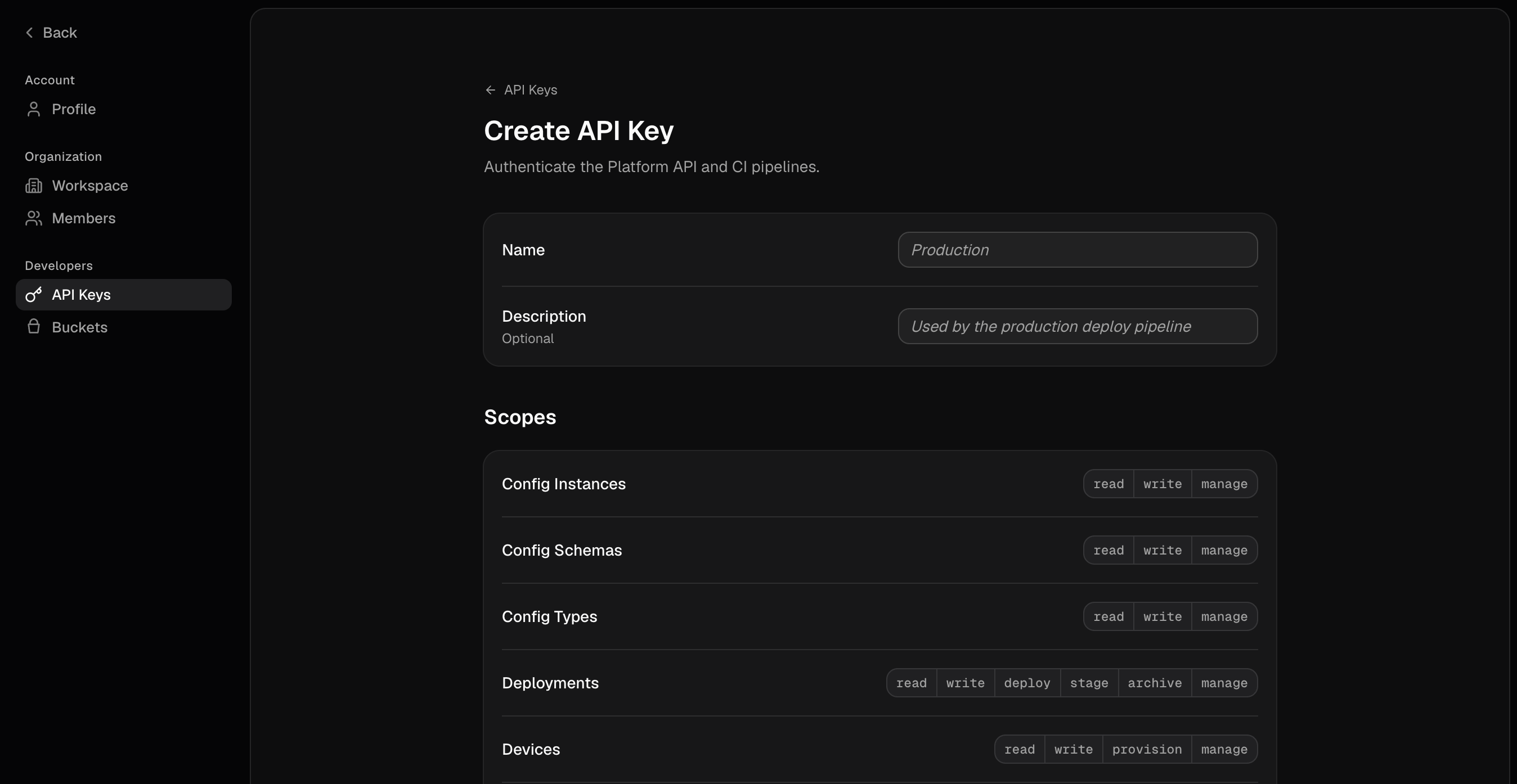Open Workspace settings
This screenshot has height=784, width=1517.
coord(124,186)
